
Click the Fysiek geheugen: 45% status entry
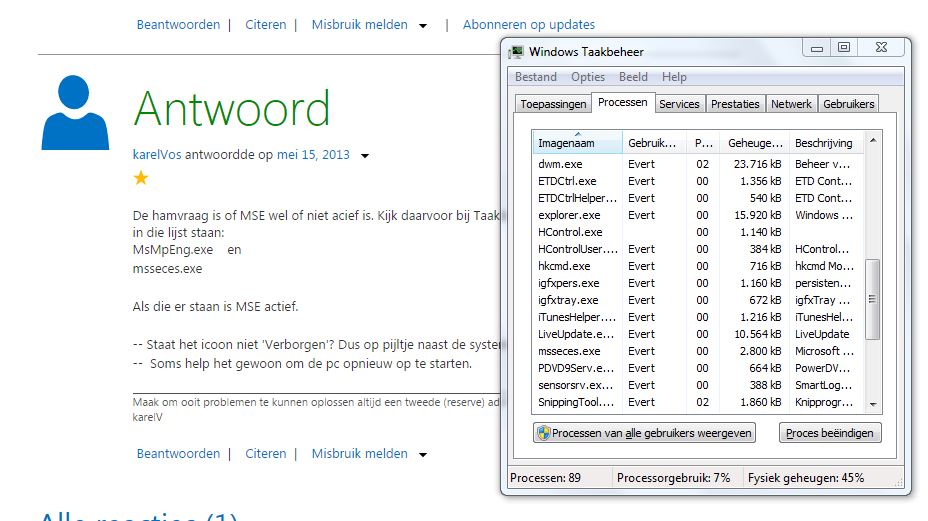coord(805,478)
